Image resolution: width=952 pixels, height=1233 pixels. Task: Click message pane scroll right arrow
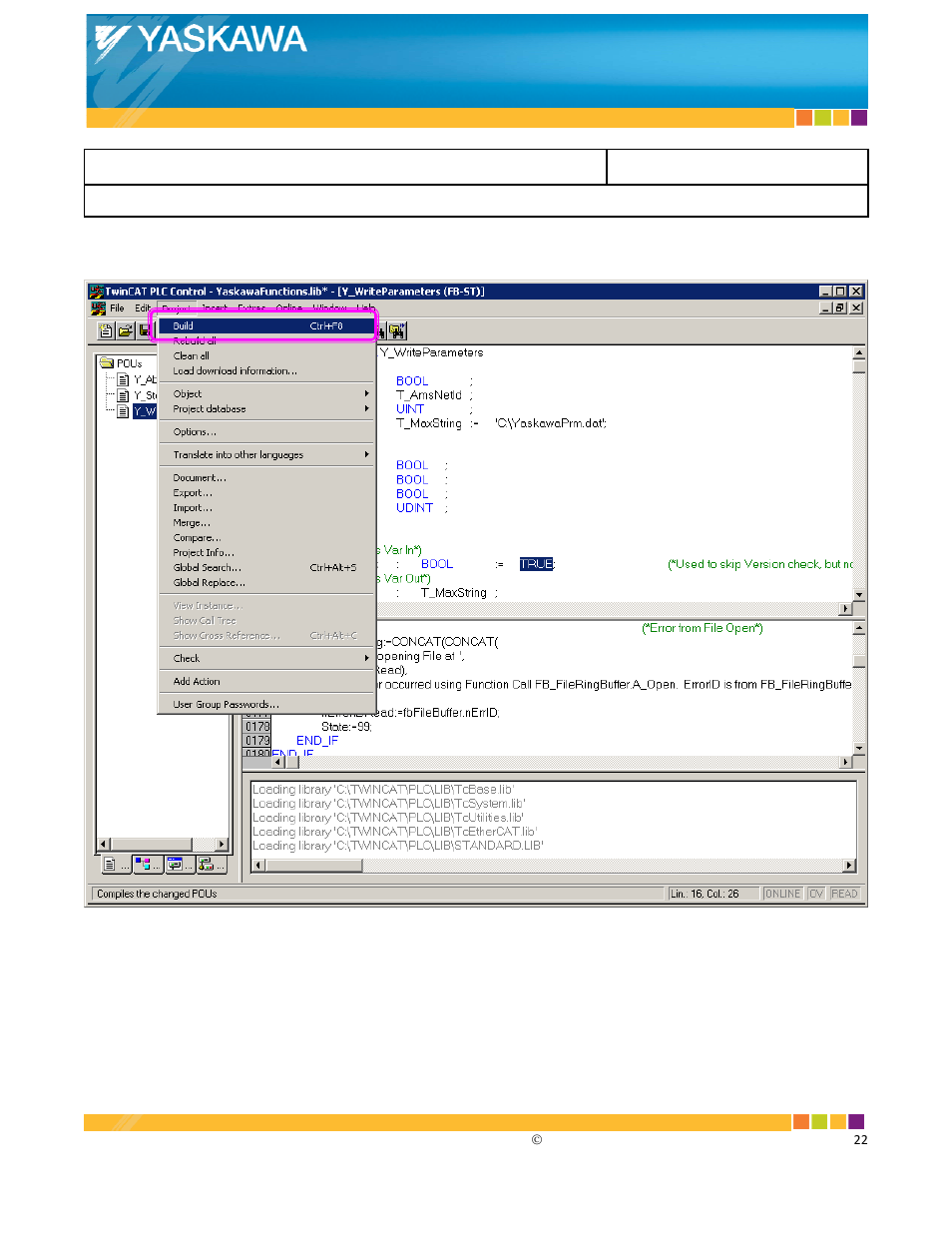coord(849,866)
